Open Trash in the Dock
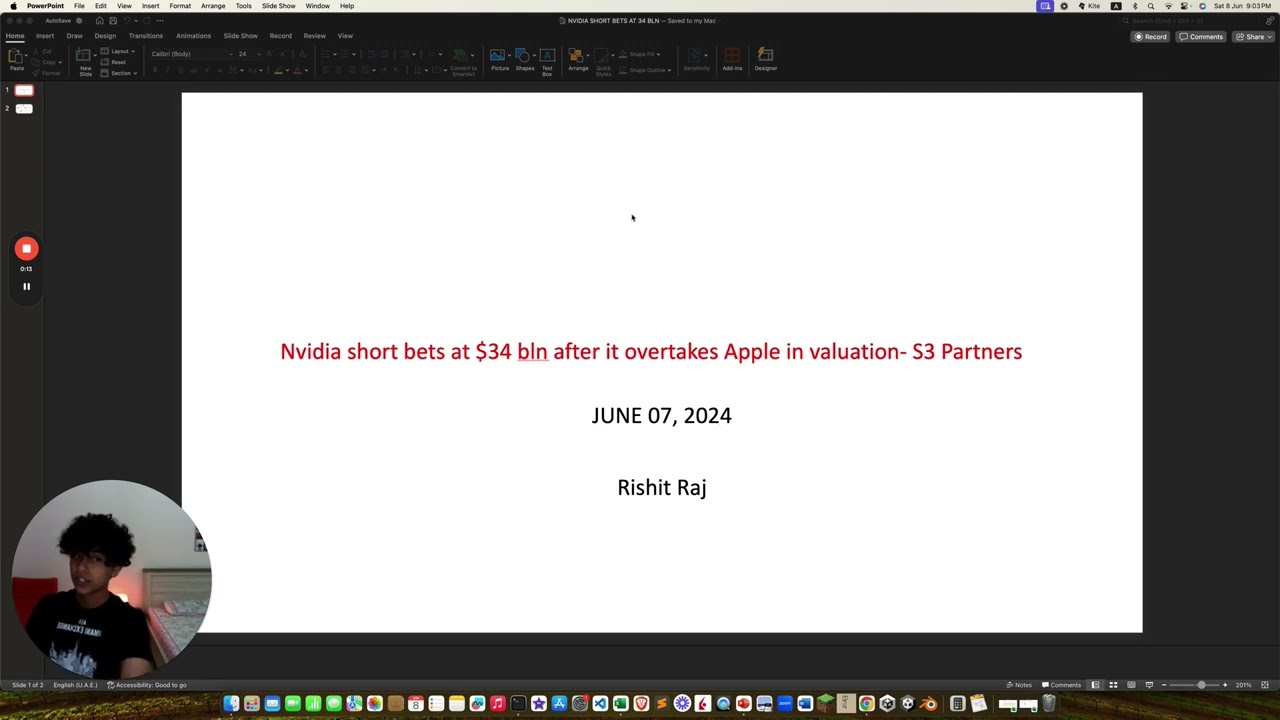 pyautogui.click(x=1049, y=704)
